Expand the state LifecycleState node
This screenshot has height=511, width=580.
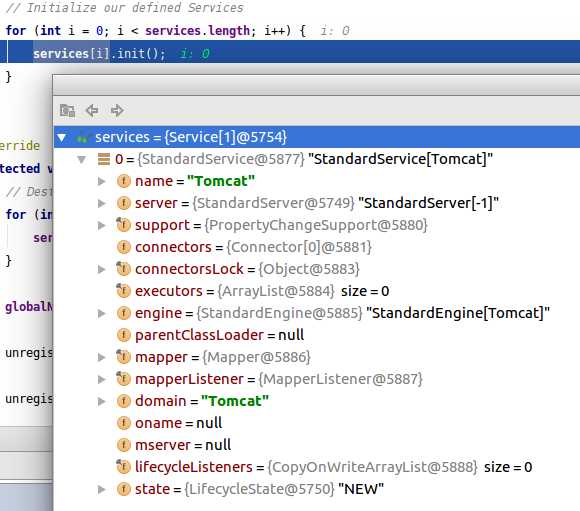point(101,489)
